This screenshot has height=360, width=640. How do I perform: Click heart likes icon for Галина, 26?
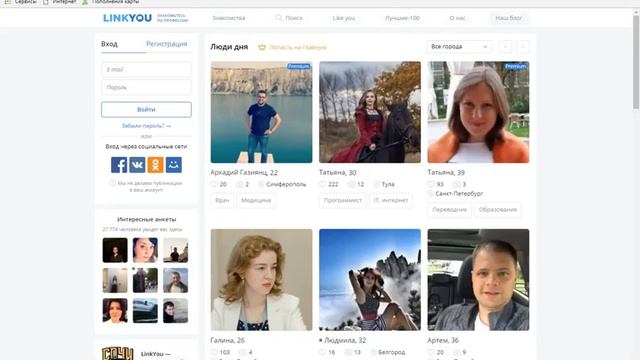click(x=214, y=352)
